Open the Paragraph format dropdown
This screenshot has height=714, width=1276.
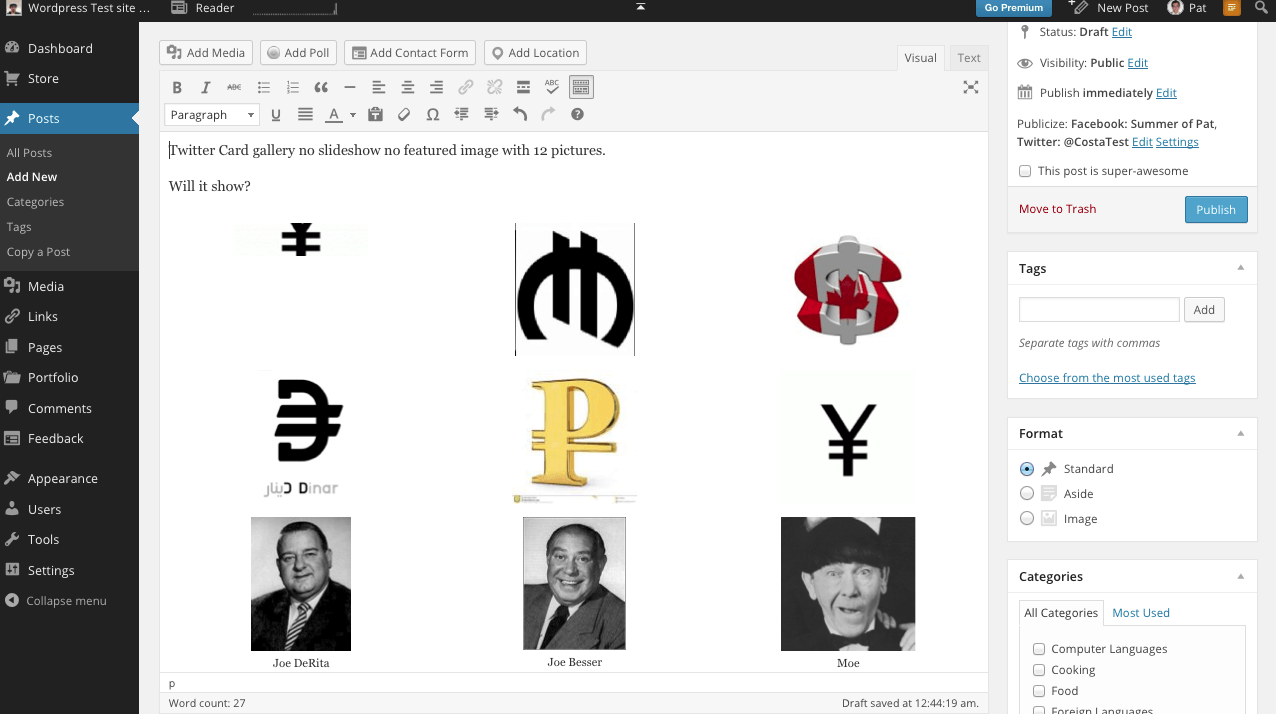click(x=212, y=115)
